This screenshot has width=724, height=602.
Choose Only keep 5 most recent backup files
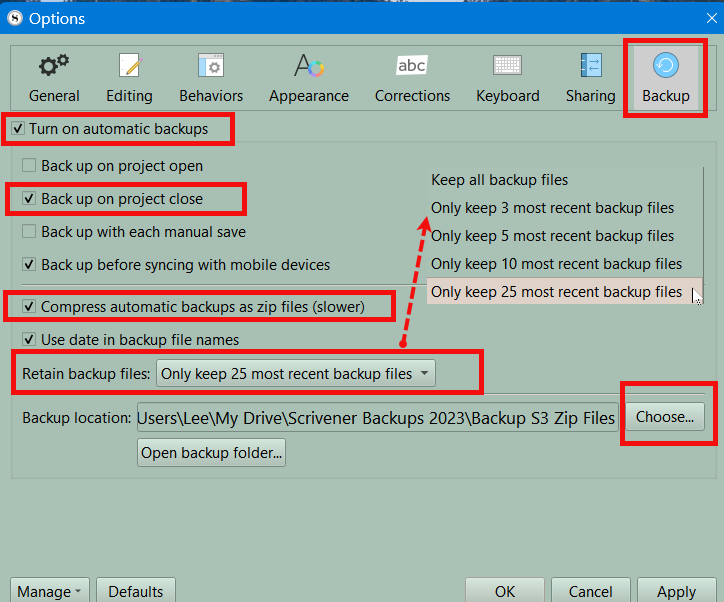click(x=552, y=236)
